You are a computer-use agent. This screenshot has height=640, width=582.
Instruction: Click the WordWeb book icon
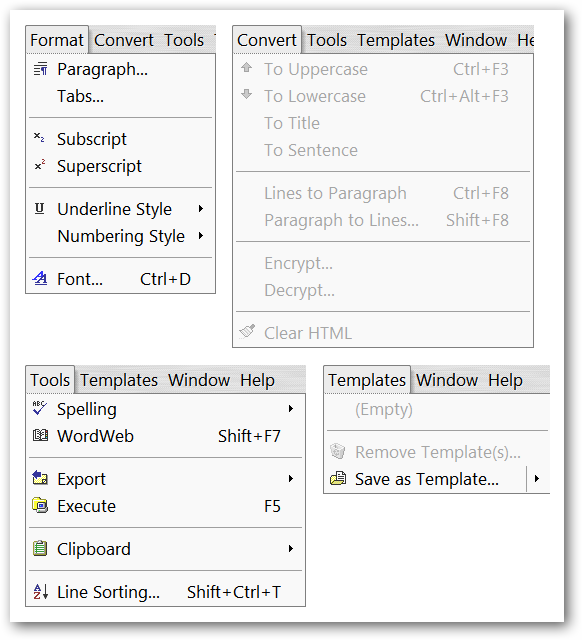point(40,436)
